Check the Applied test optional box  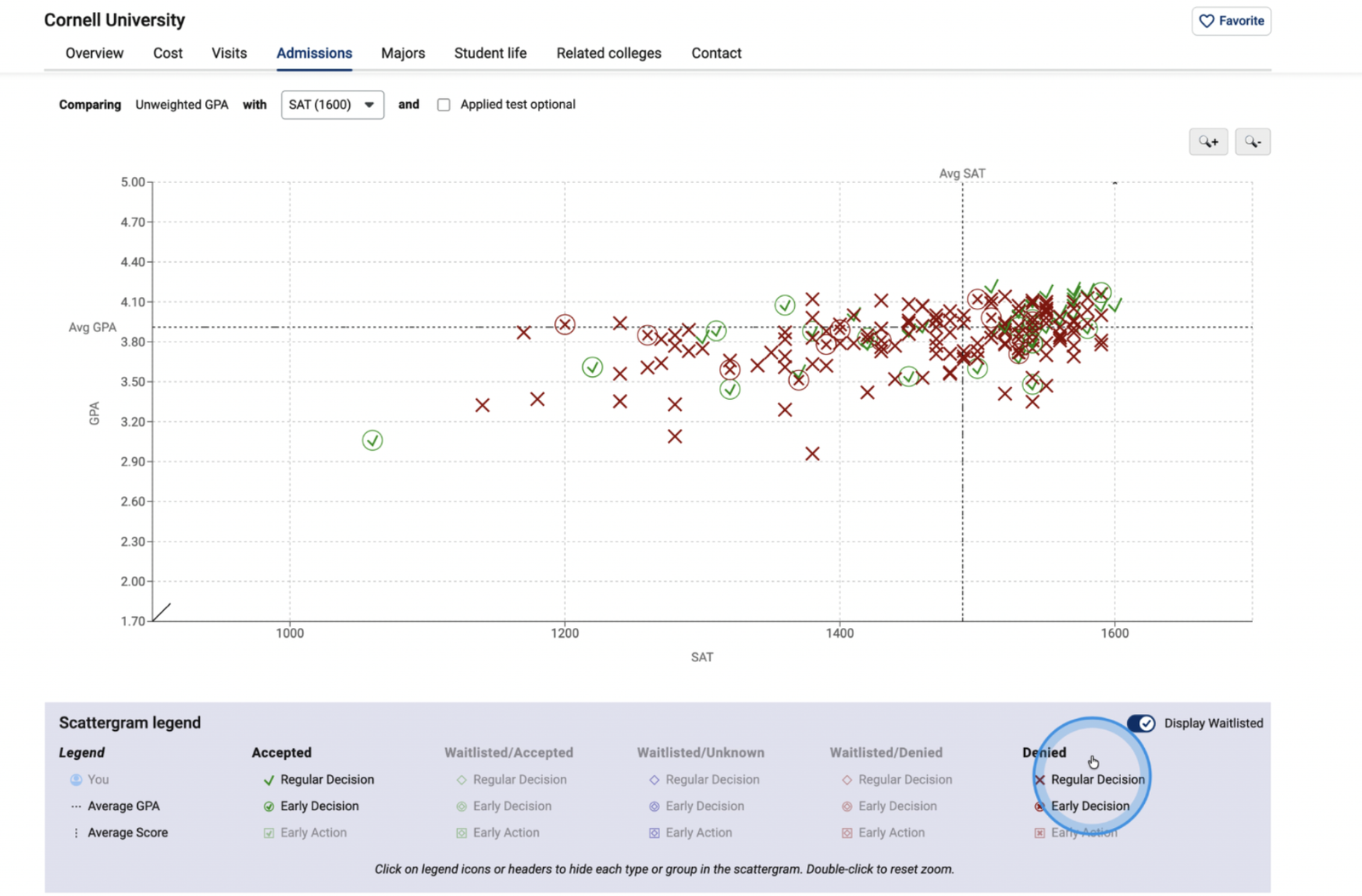(444, 105)
